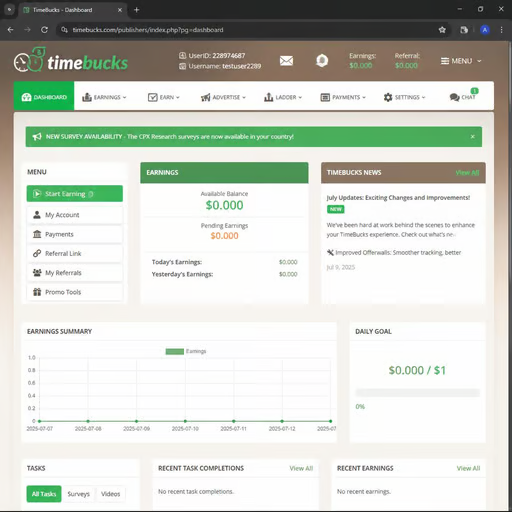Open the tab search button
512x512 pixels.
point(9,10)
